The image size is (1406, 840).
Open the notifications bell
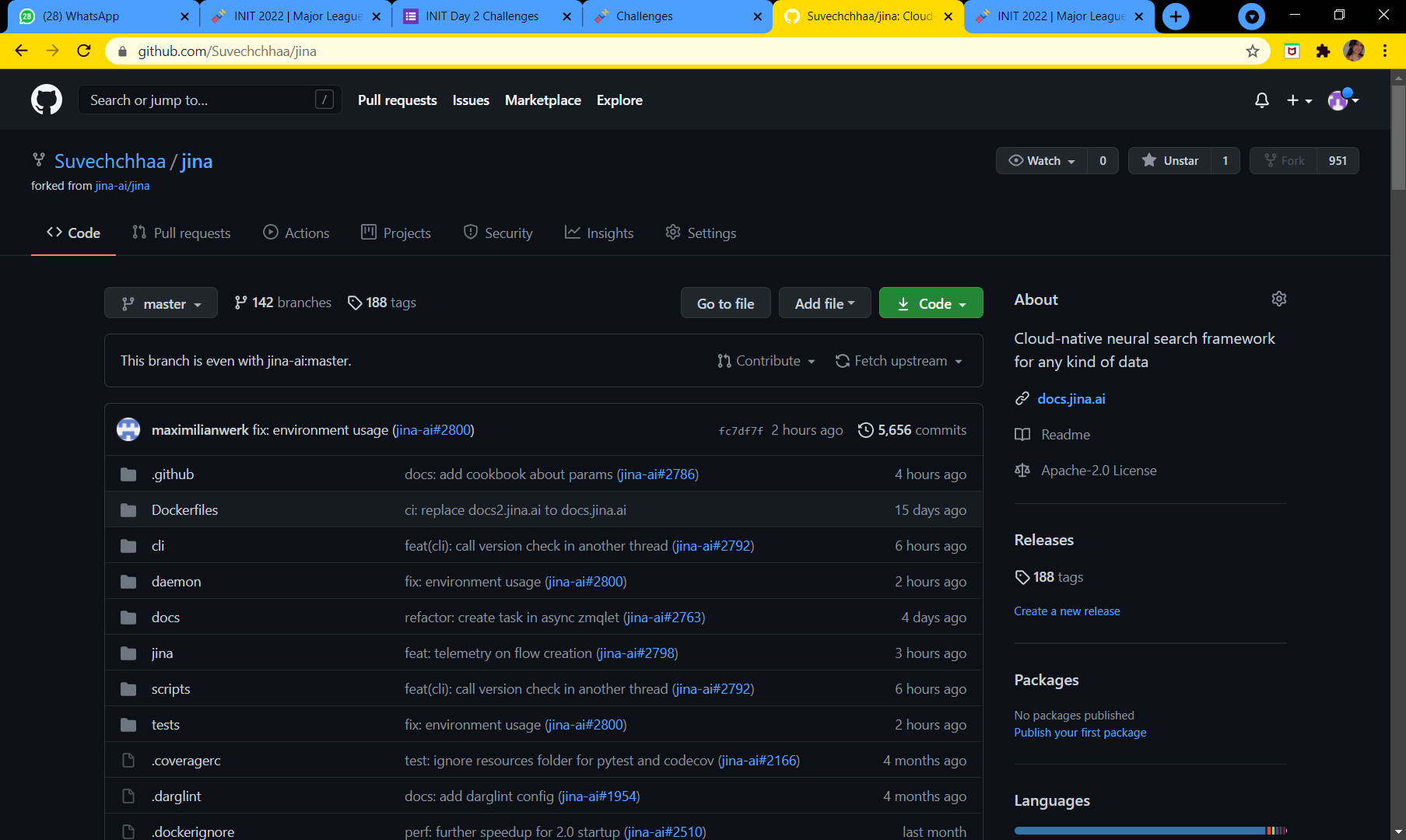click(1262, 100)
